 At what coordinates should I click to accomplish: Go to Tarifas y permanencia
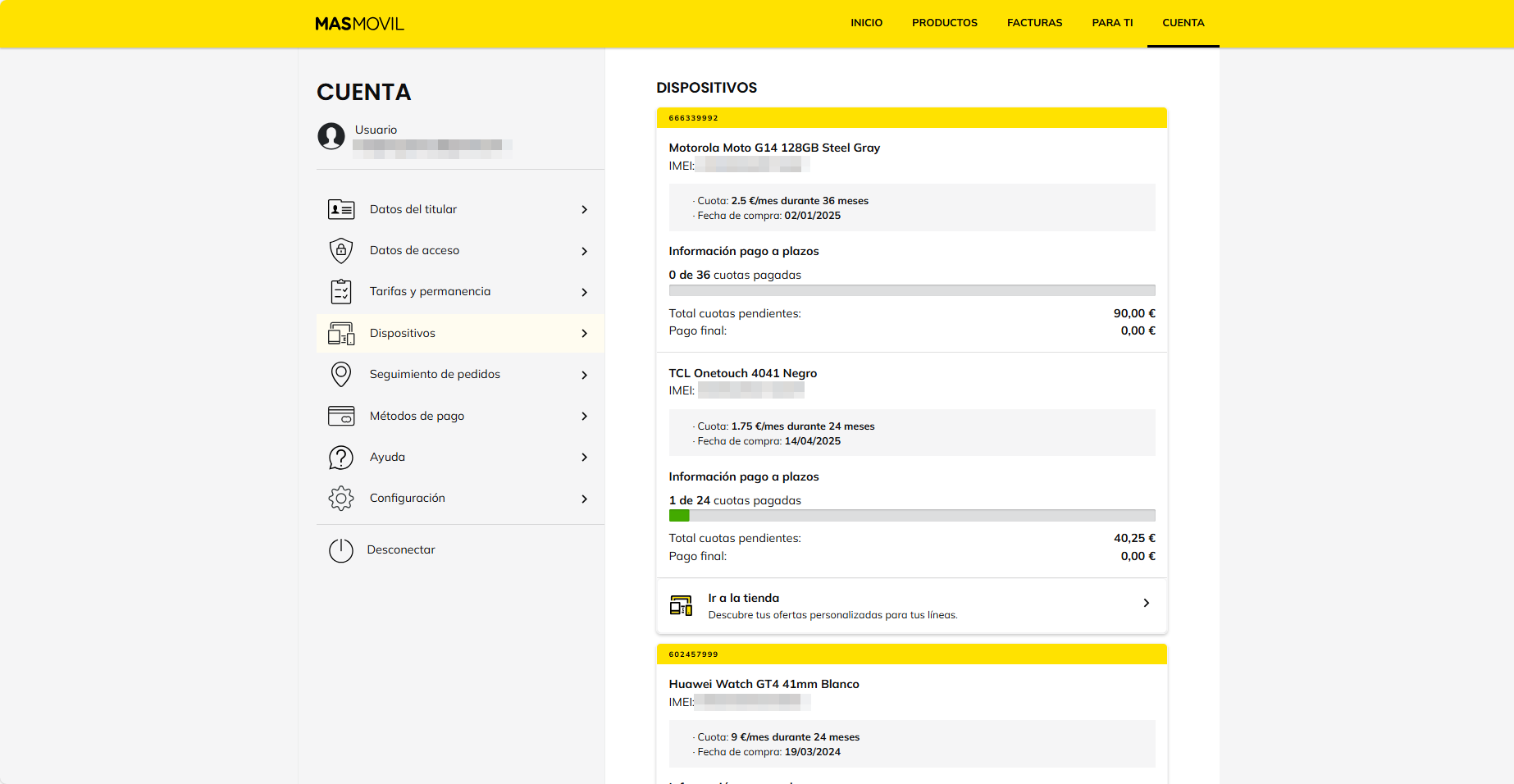pos(460,291)
